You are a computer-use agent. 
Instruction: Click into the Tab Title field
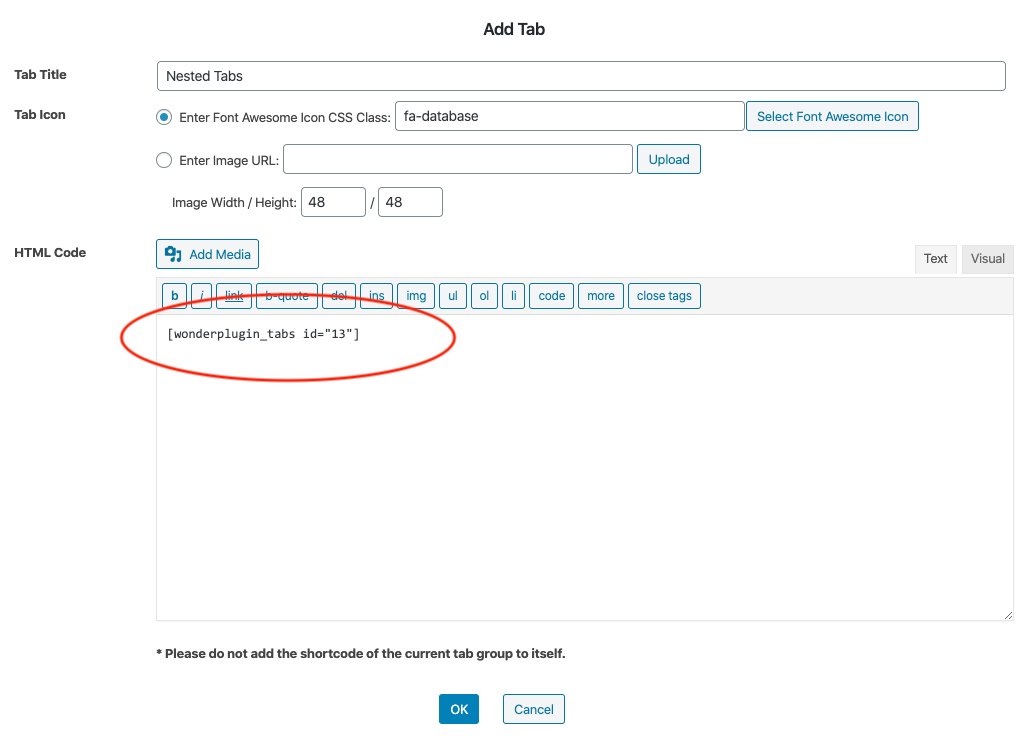coord(580,76)
